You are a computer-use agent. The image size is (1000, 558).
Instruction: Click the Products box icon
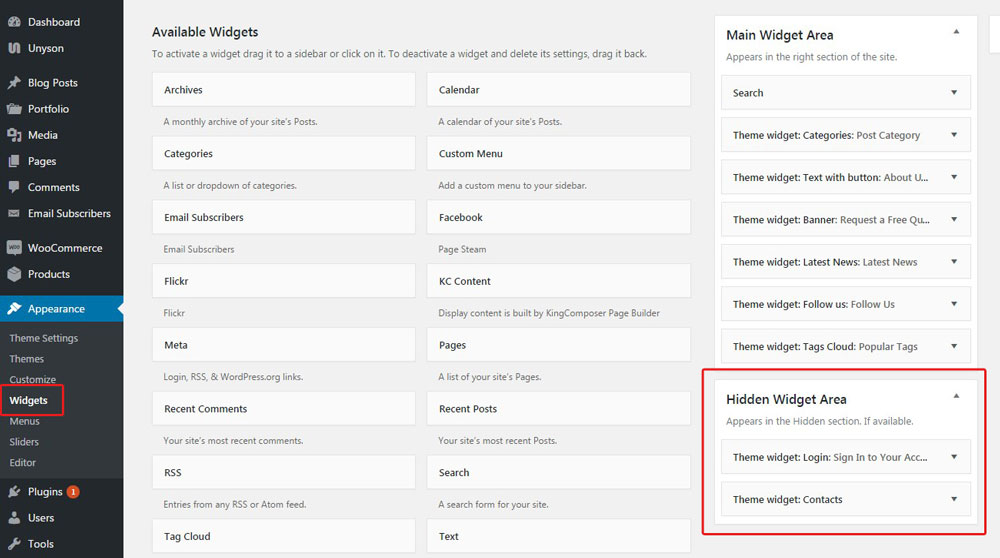click(x=14, y=274)
